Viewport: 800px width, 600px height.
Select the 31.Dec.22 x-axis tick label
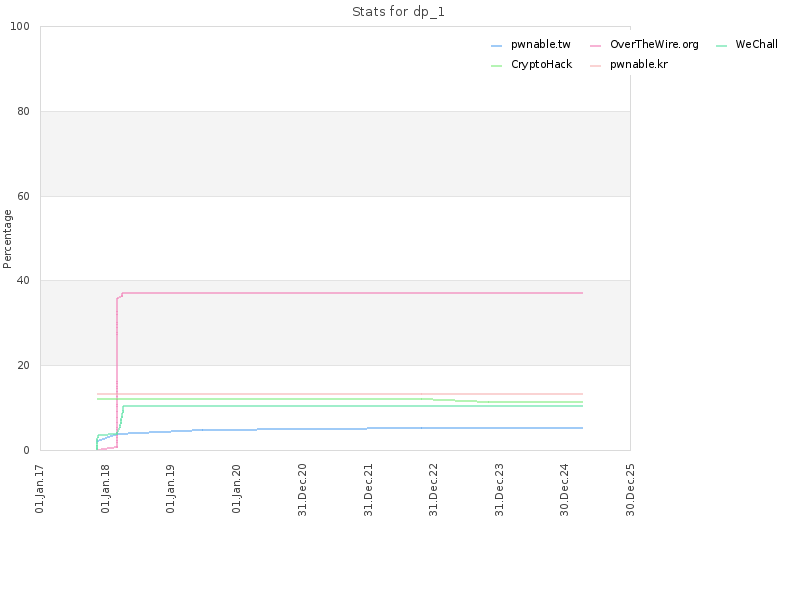tap(434, 489)
